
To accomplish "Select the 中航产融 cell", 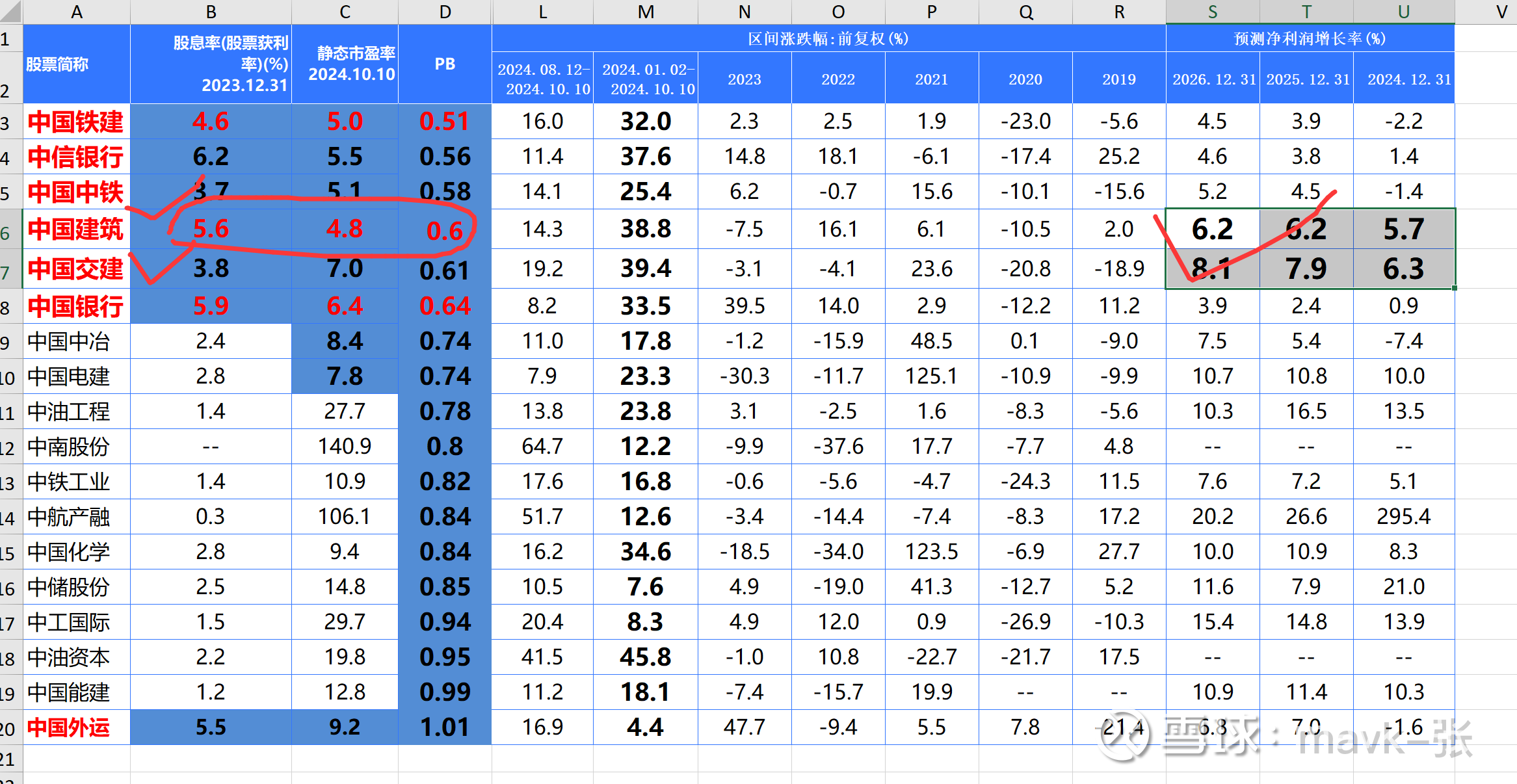I will click(x=77, y=517).
